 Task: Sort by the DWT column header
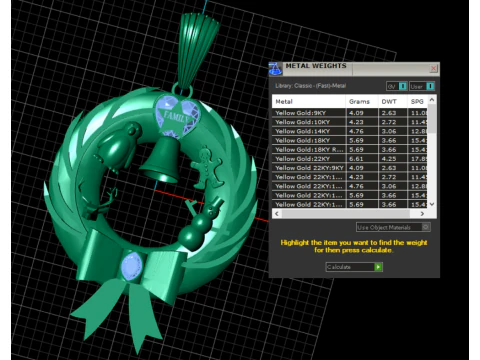(x=392, y=101)
